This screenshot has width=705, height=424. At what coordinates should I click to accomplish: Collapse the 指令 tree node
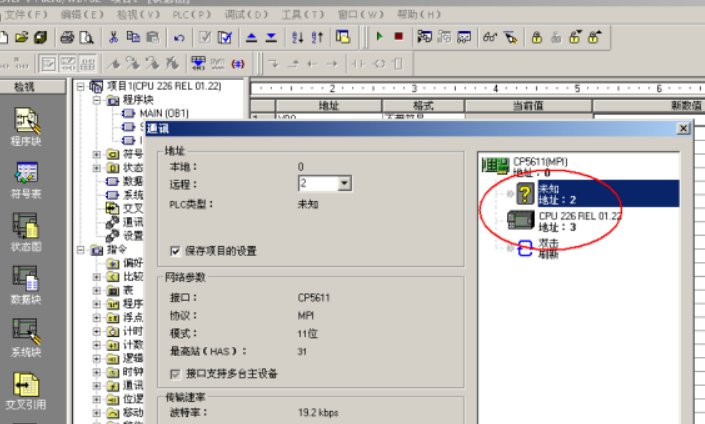coord(80,250)
